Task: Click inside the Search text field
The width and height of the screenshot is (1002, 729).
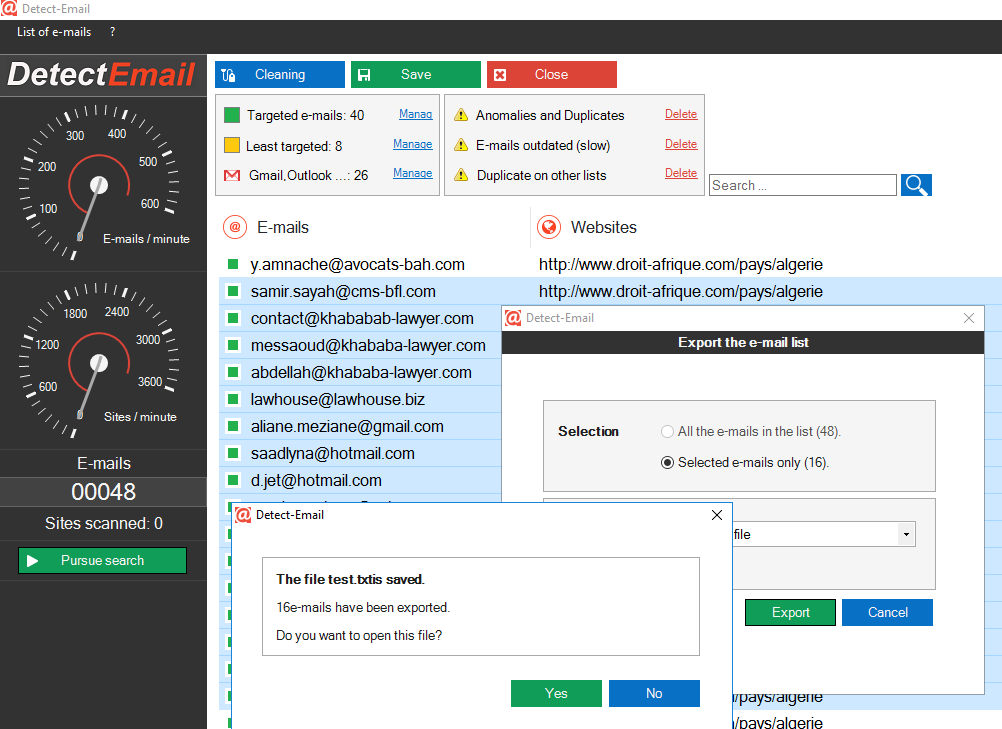Action: click(802, 185)
